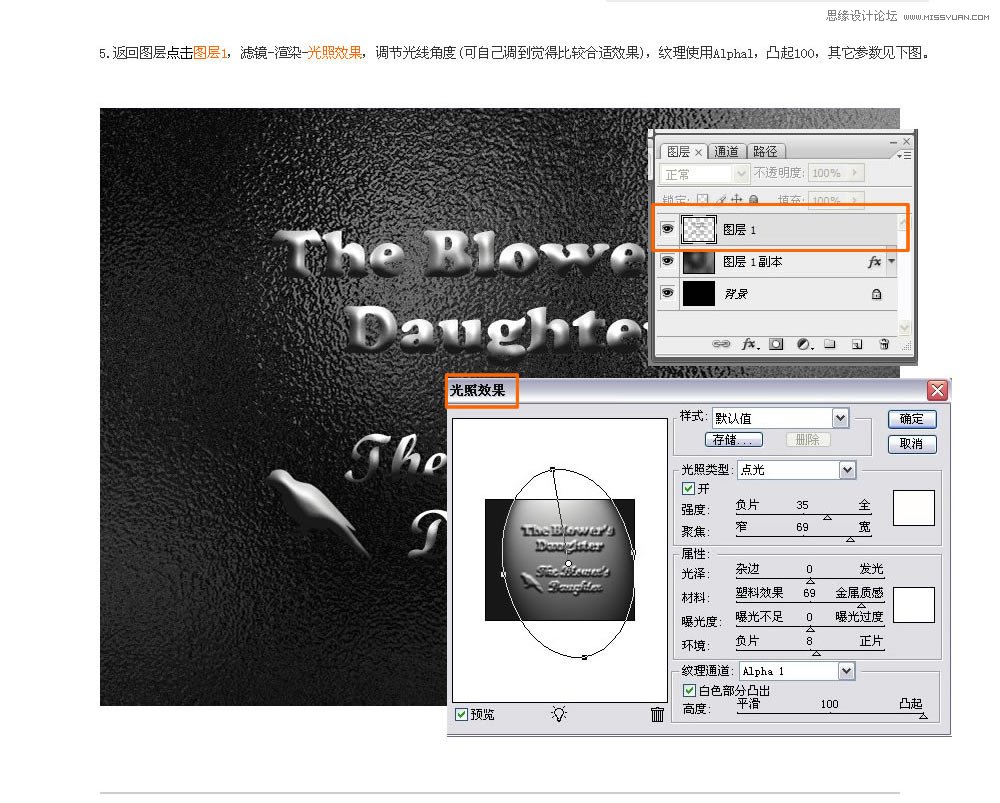Expand layer effects arrow on 图层 1 副本
Screen dimensions: 1000x803
tap(891, 261)
